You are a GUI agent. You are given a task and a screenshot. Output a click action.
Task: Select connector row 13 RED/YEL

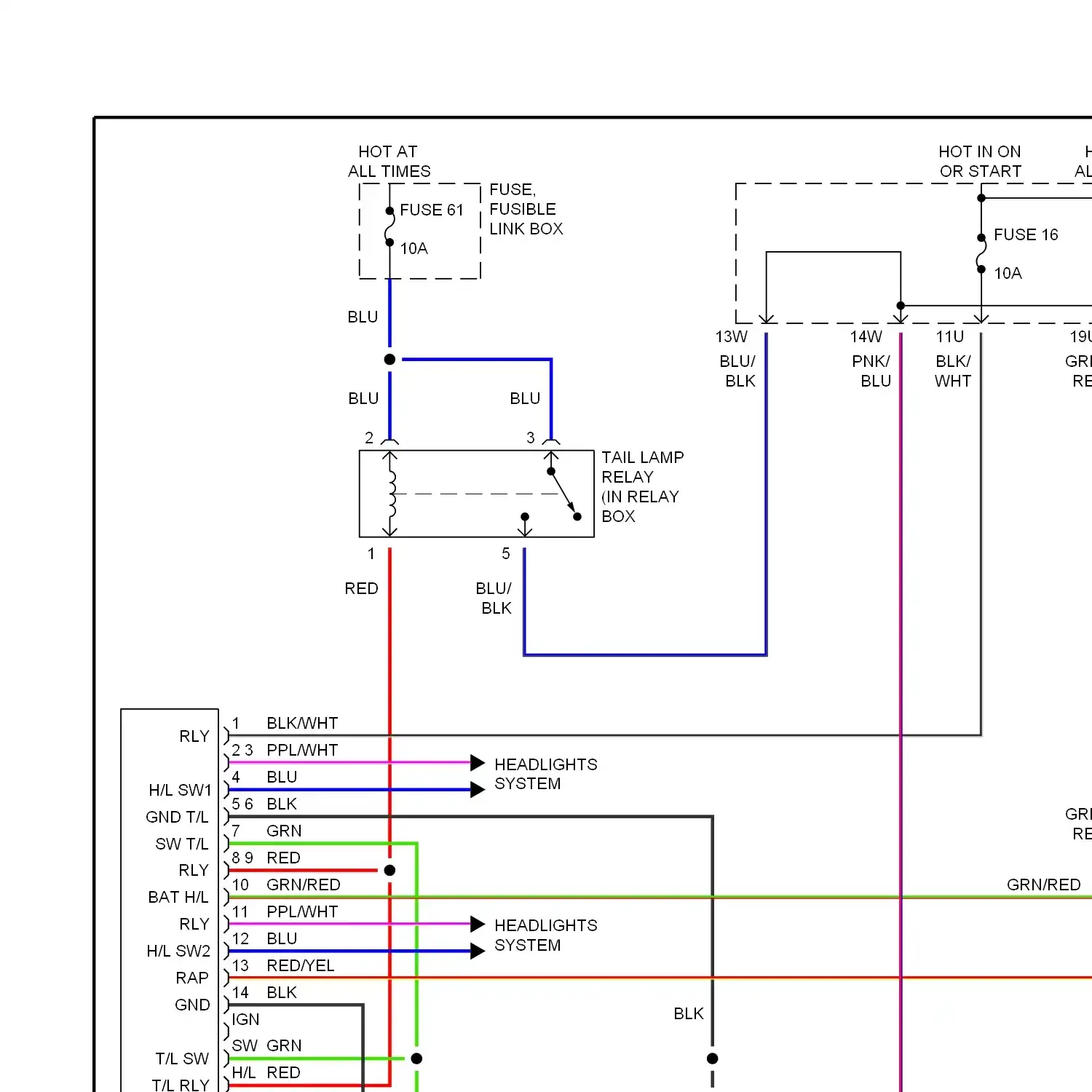click(x=283, y=966)
